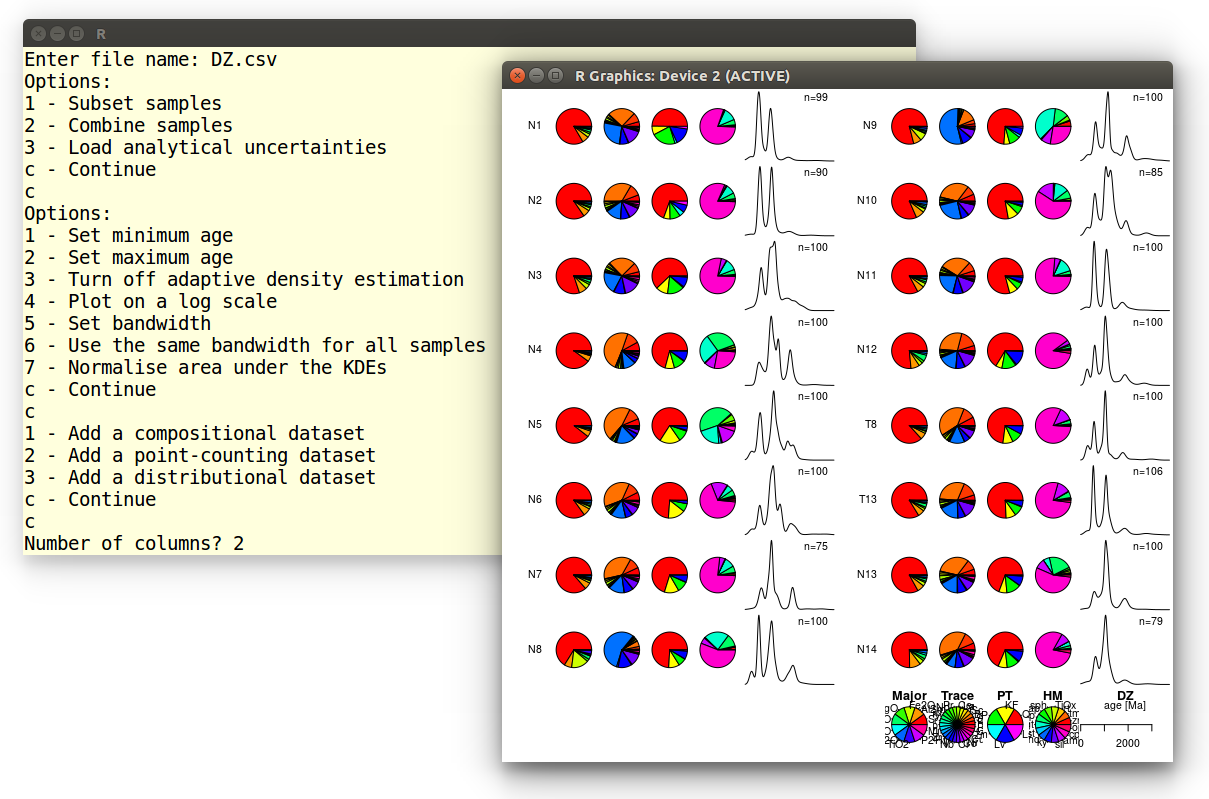Click the 'Number of columns?' prompt line
Image resolution: width=1209 pixels, height=799 pixels.
(134, 543)
